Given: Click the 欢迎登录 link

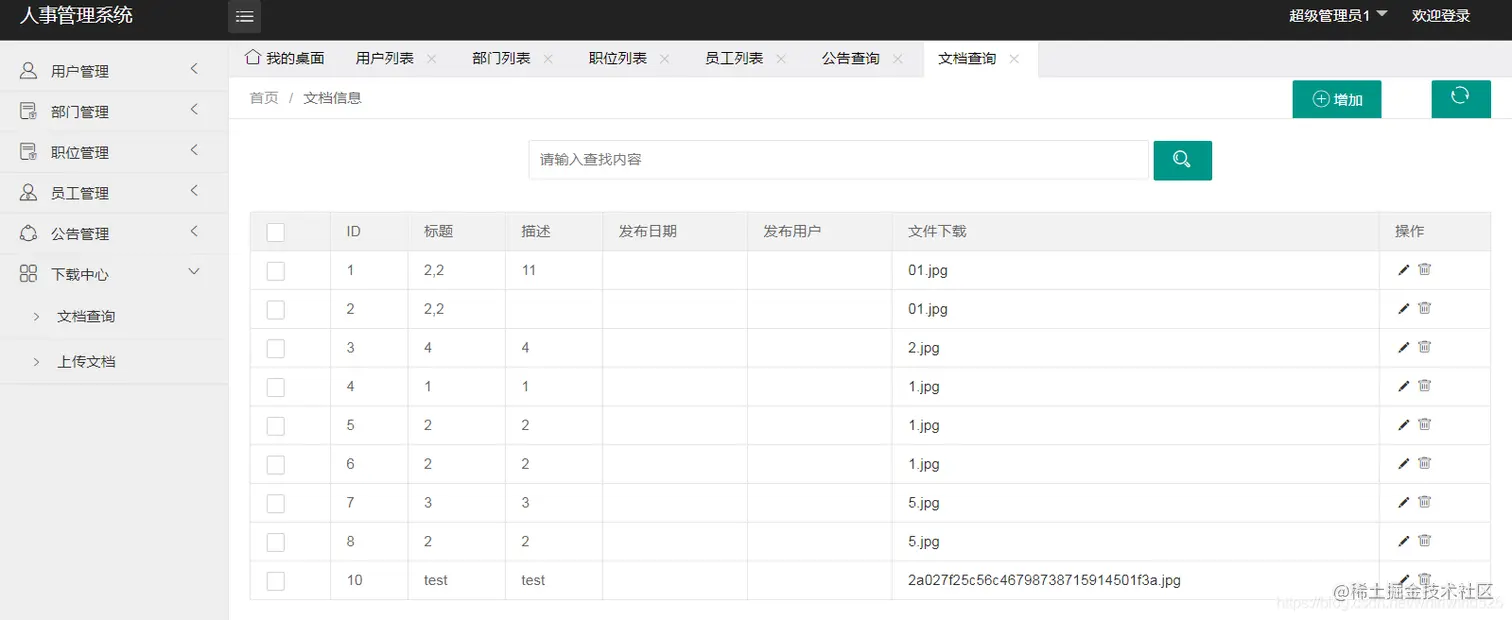Looking at the screenshot, I should (1441, 16).
